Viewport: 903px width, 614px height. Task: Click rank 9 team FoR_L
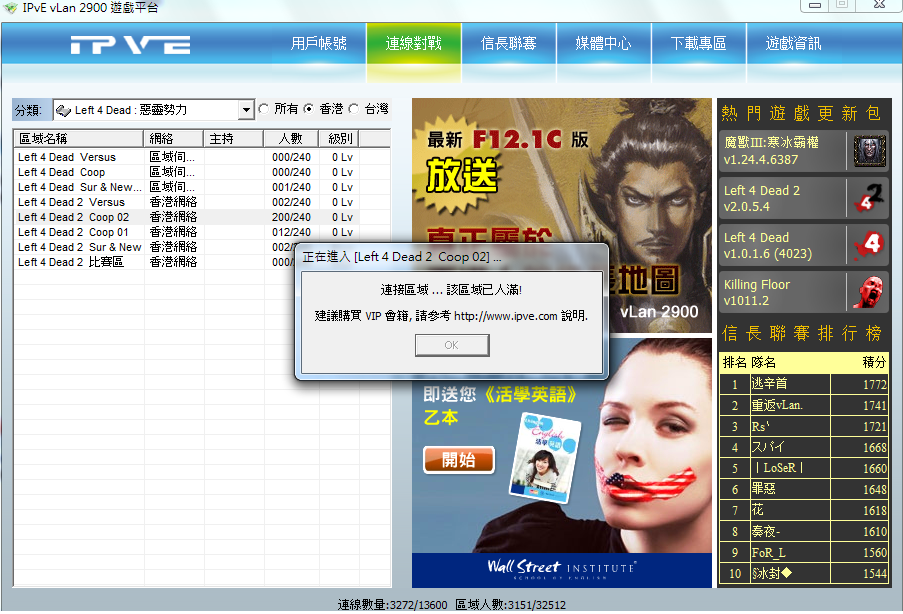point(768,552)
